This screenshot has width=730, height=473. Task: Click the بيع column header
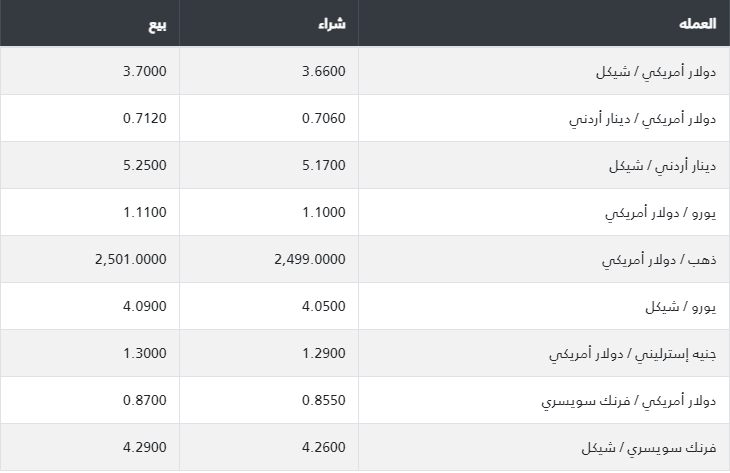157,25
